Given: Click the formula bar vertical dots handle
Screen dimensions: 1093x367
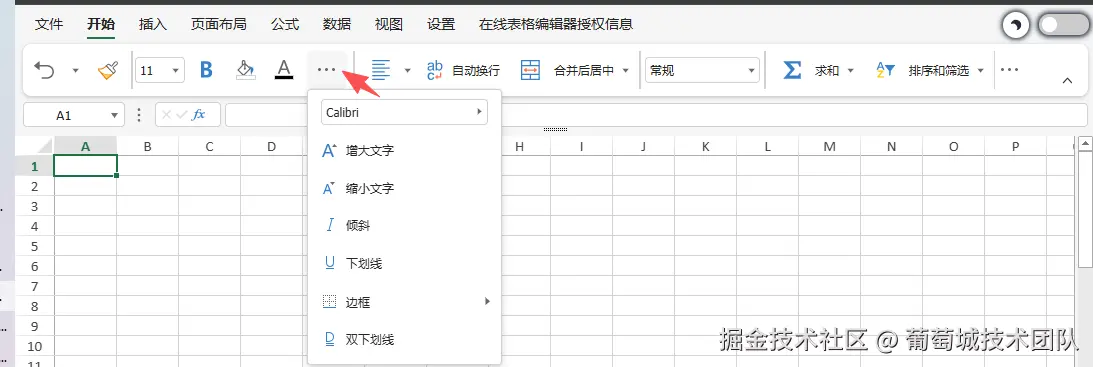Looking at the screenshot, I should click(x=139, y=114).
